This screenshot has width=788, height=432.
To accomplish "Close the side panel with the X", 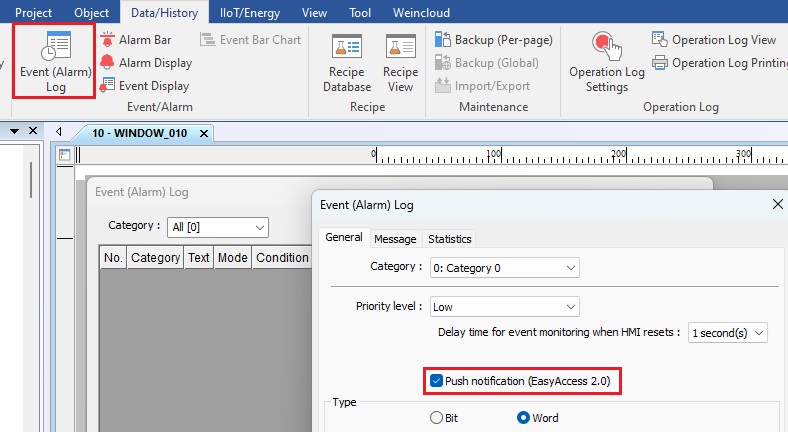I will (33, 131).
